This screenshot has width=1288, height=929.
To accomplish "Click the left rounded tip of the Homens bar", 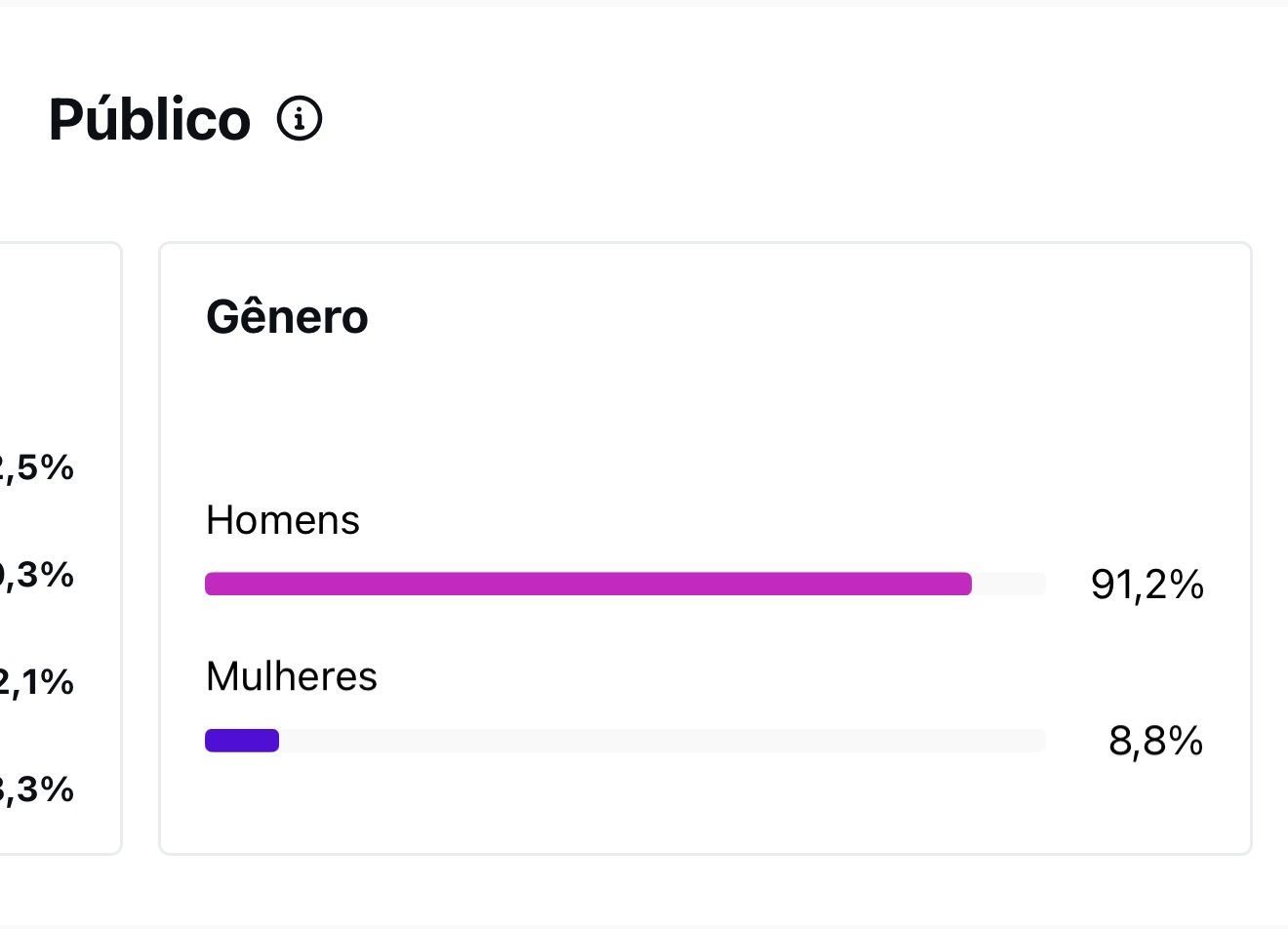I will 211,584.
